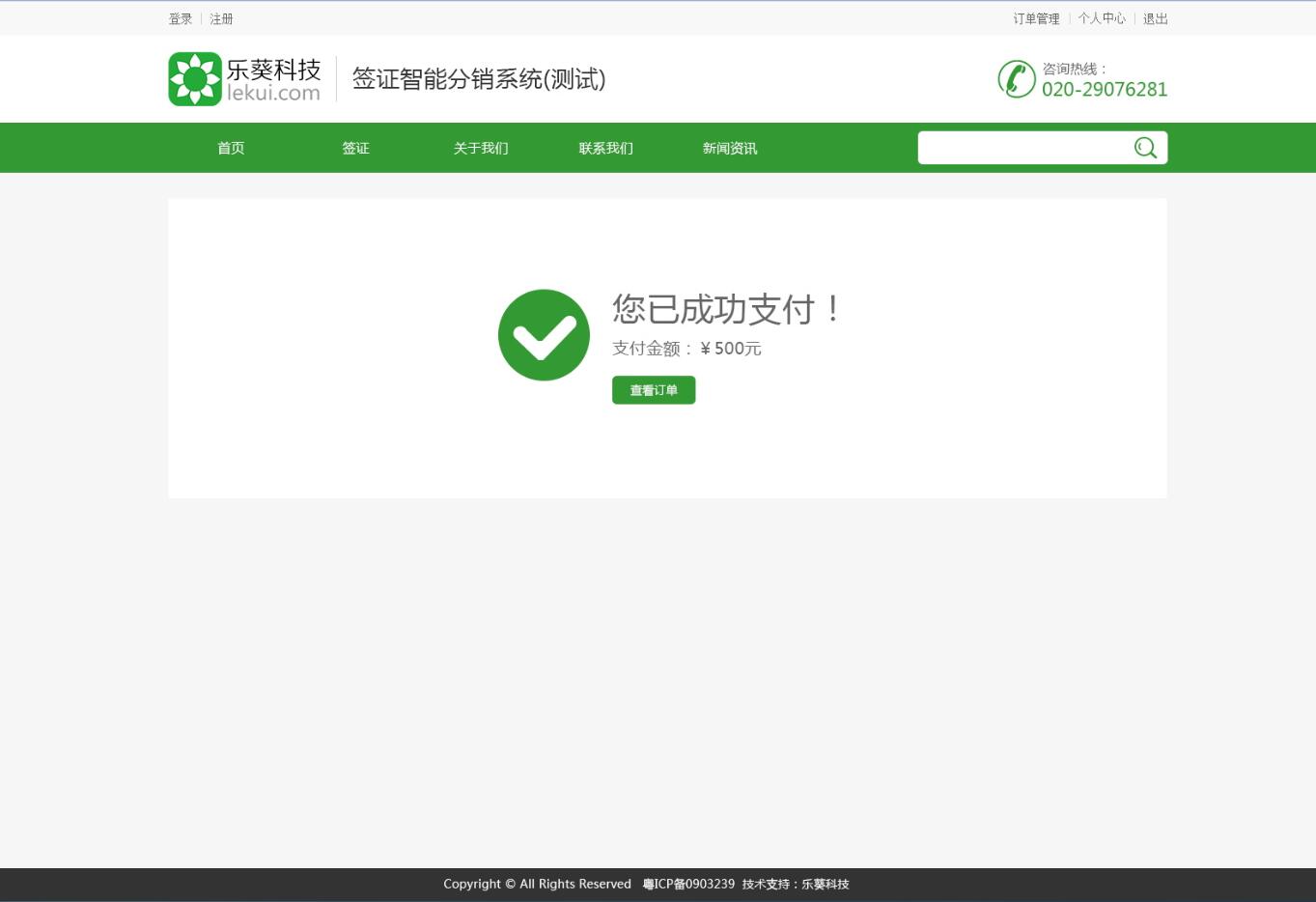Click the phone hotline icon
1316x902 pixels.
[1017, 78]
